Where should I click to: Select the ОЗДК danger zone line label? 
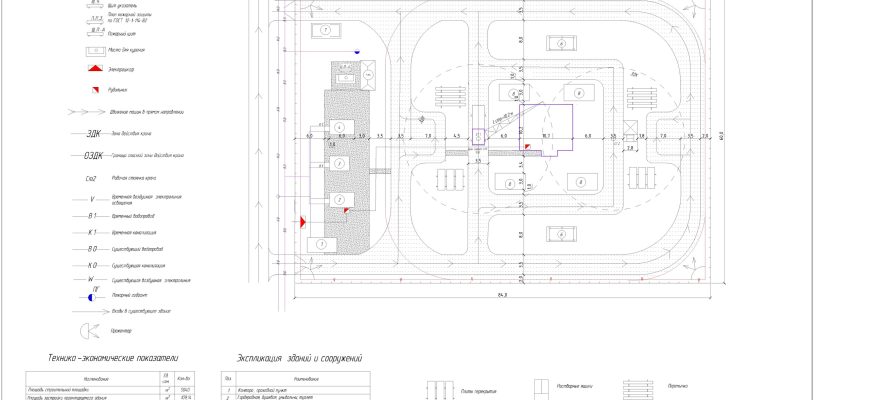point(92,156)
